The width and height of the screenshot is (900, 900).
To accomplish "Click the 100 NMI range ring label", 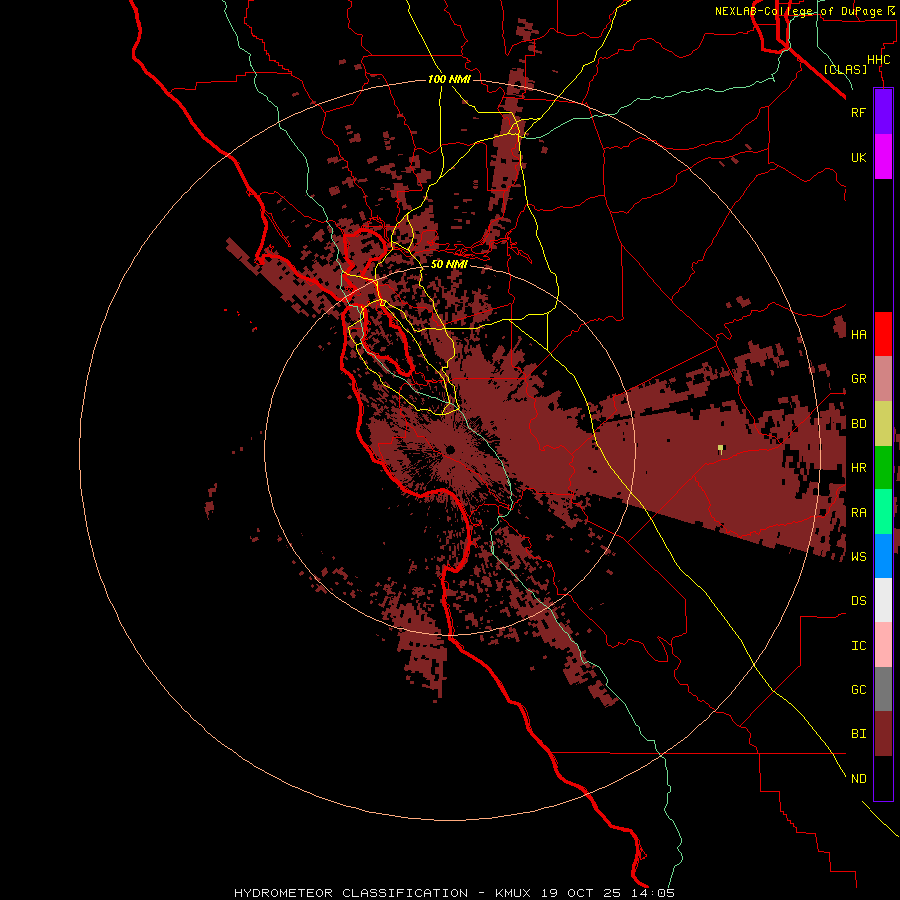I will point(449,79).
